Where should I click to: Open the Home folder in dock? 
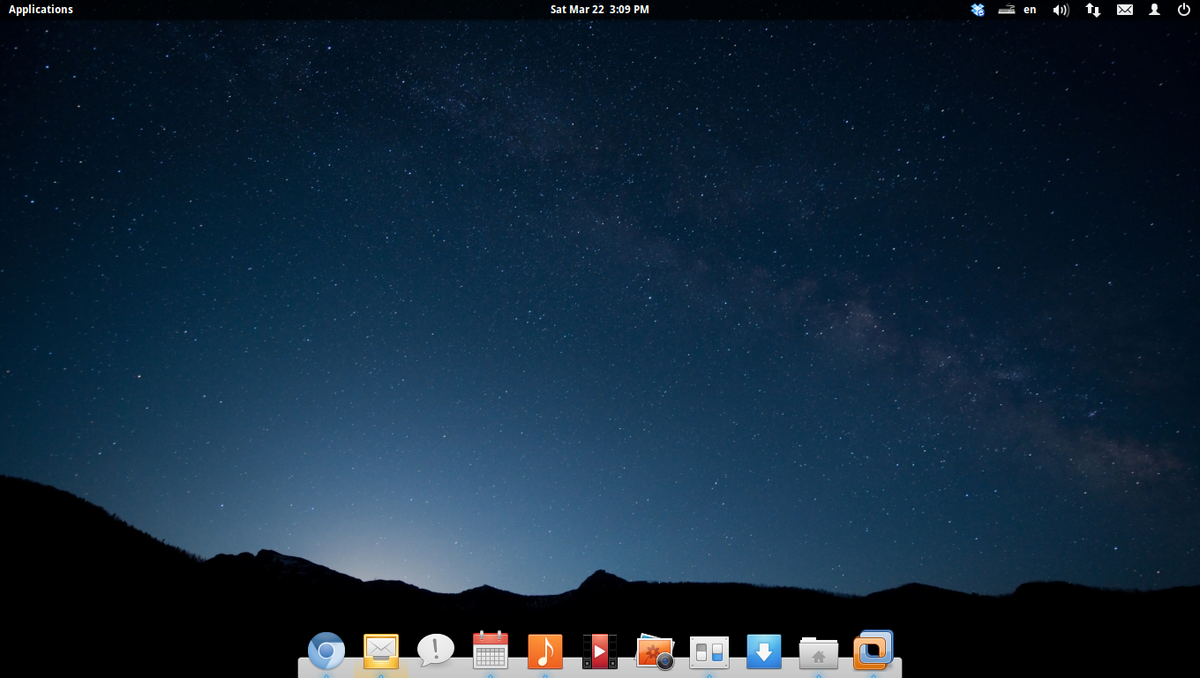pos(818,652)
